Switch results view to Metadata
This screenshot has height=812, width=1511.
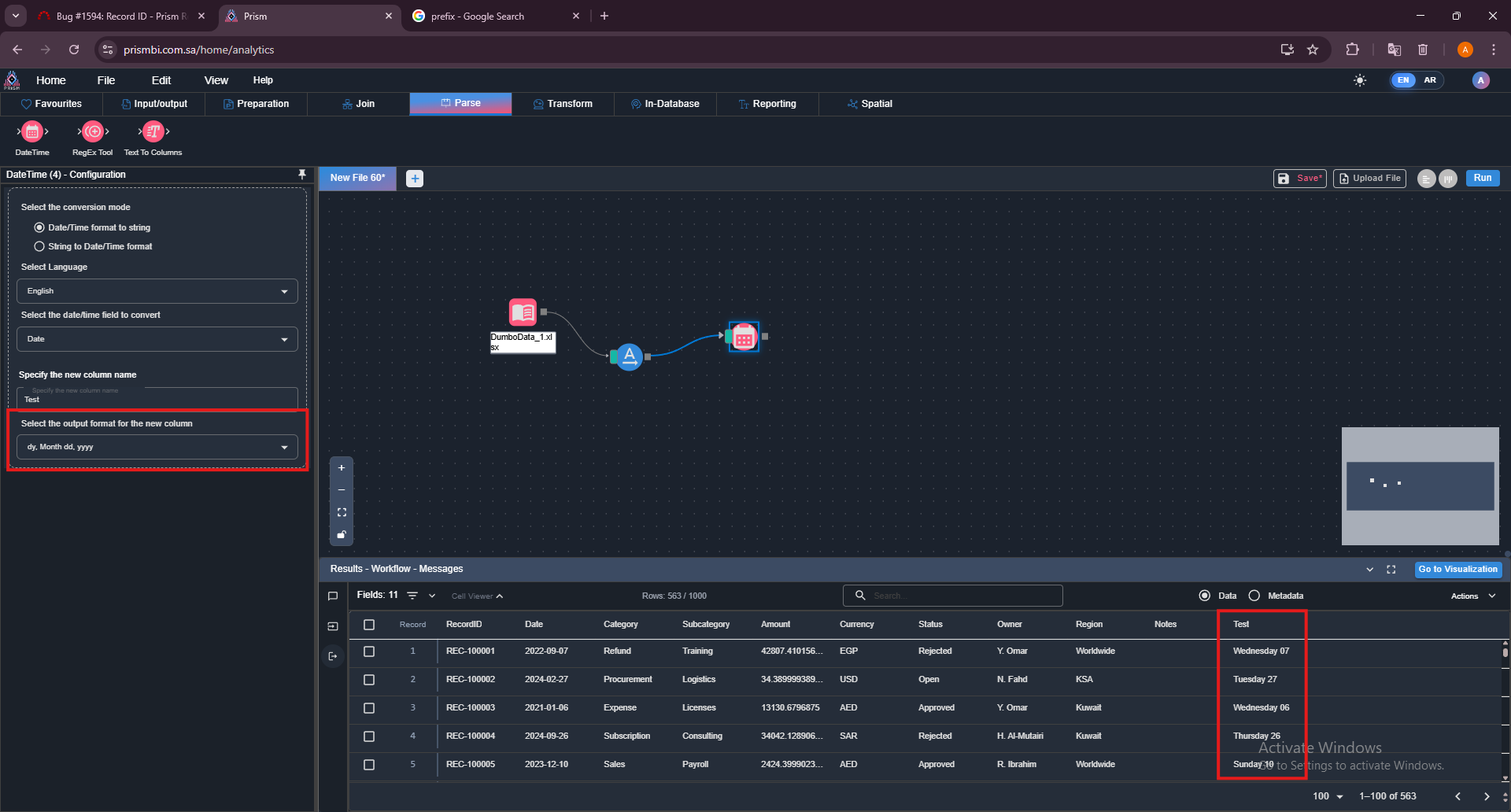pos(1254,596)
